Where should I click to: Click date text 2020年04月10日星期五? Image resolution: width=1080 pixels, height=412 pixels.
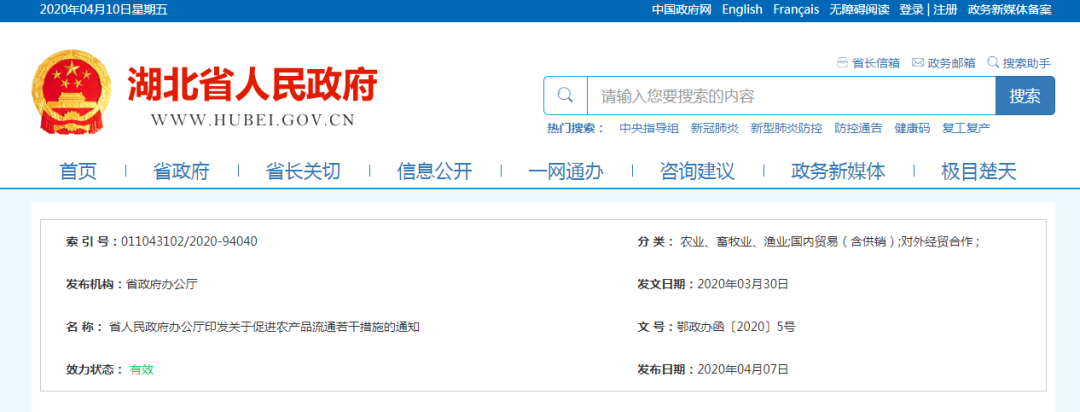coord(104,10)
